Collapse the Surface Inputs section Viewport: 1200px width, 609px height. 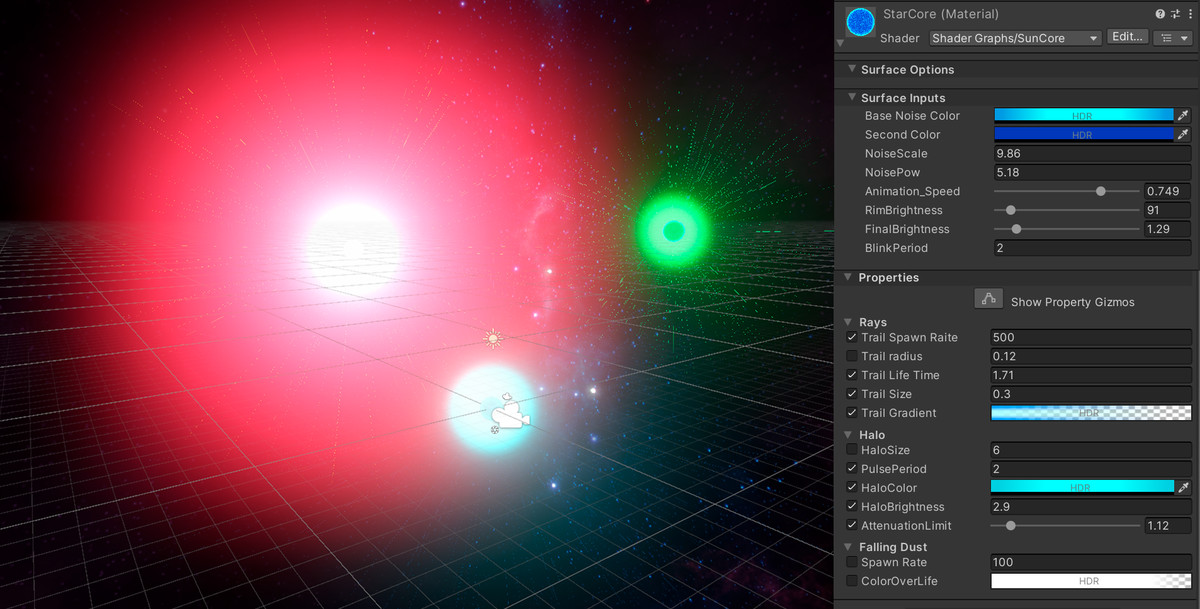click(851, 97)
